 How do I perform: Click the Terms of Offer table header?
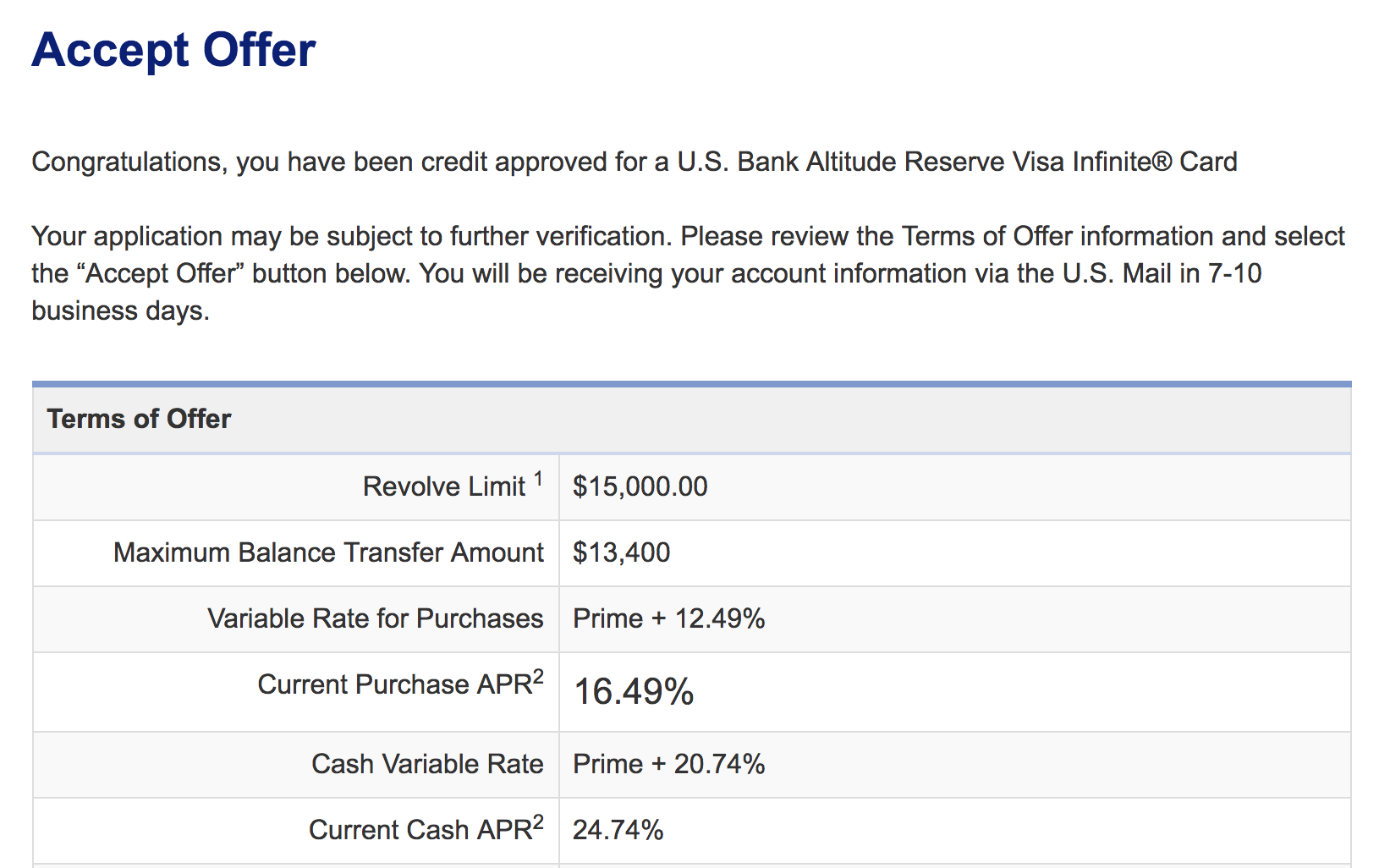(139, 419)
